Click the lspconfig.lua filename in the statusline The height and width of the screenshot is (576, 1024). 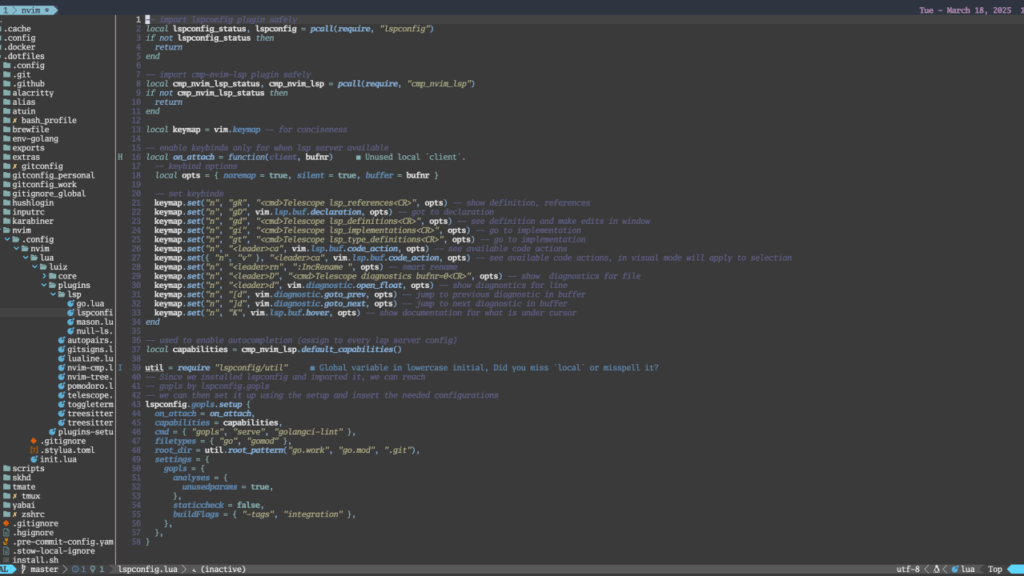[148, 569]
